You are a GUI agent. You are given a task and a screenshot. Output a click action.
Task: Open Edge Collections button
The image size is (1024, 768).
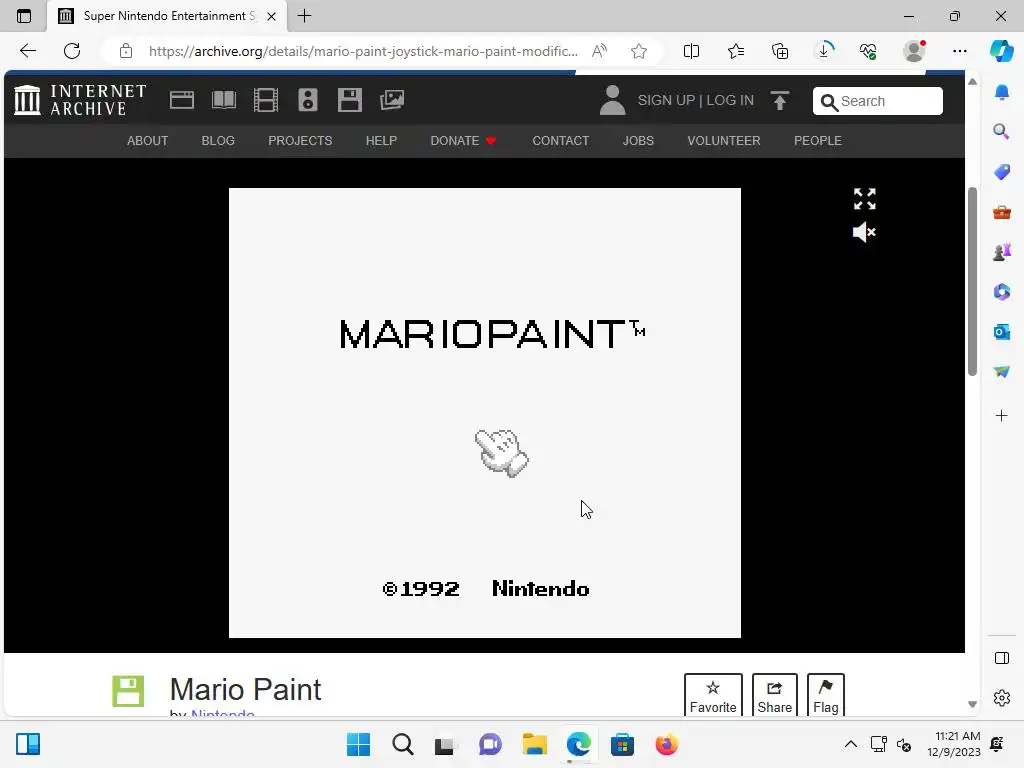click(780, 51)
